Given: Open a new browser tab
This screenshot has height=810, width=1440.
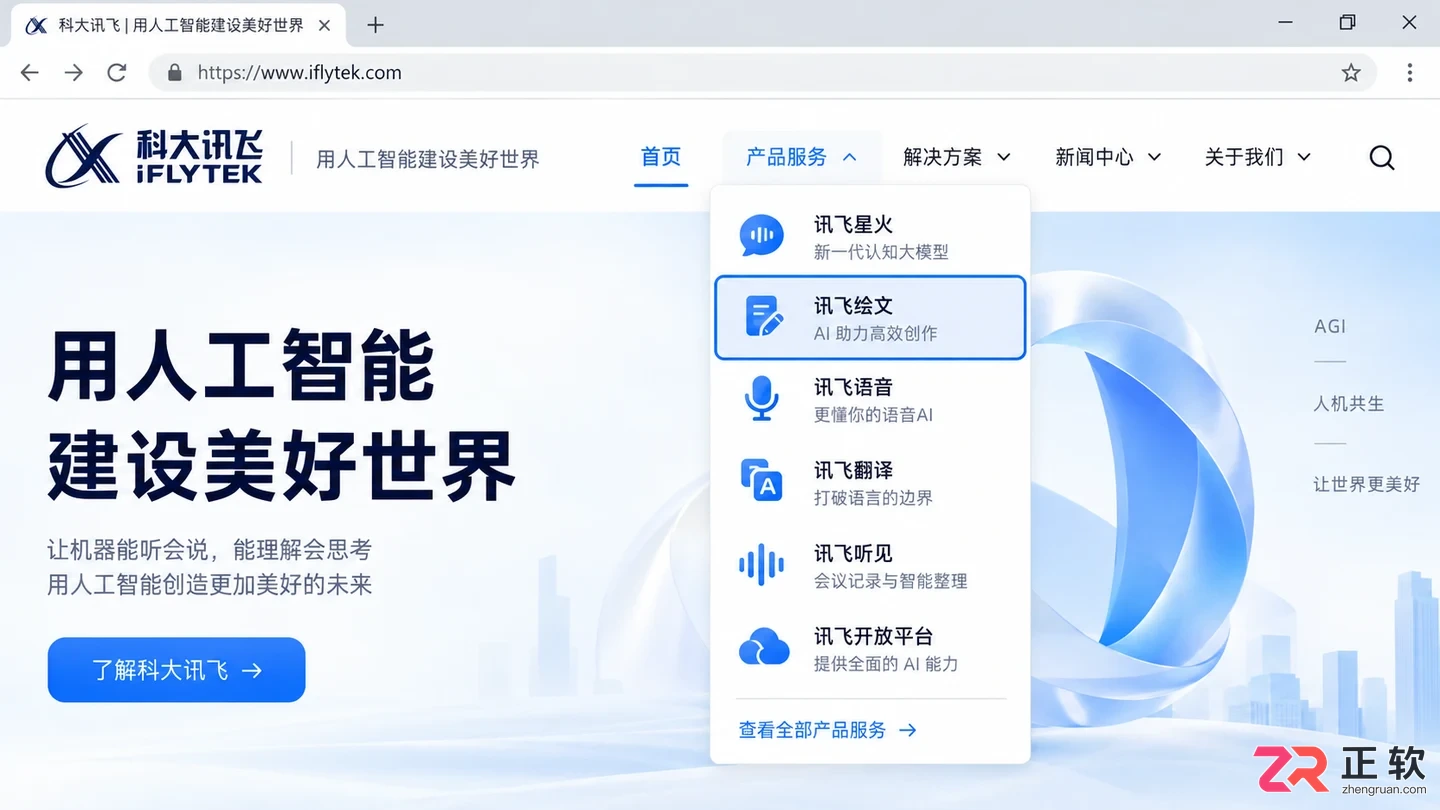Looking at the screenshot, I should click(375, 25).
